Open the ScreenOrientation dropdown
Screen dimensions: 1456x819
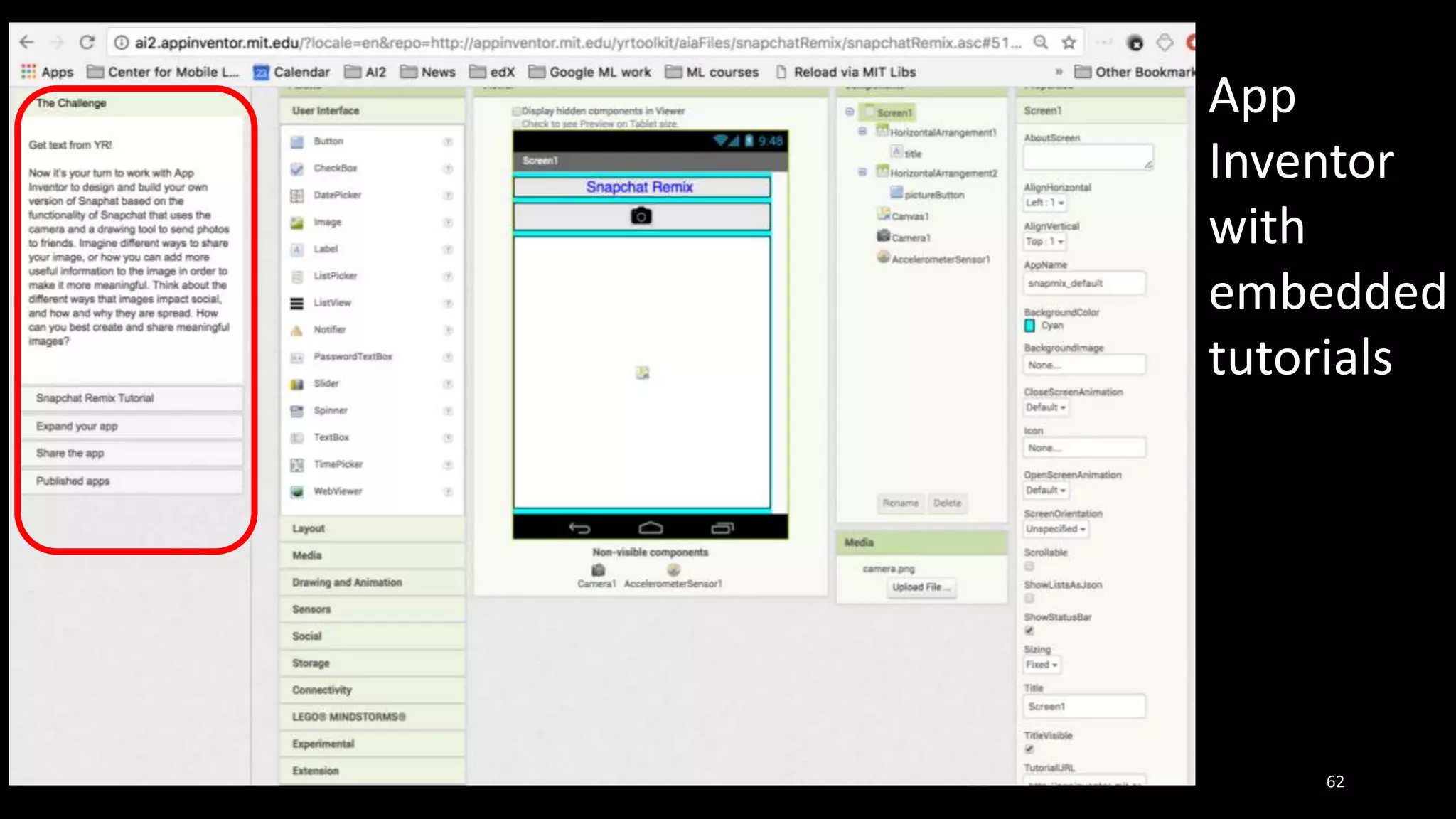(1056, 529)
